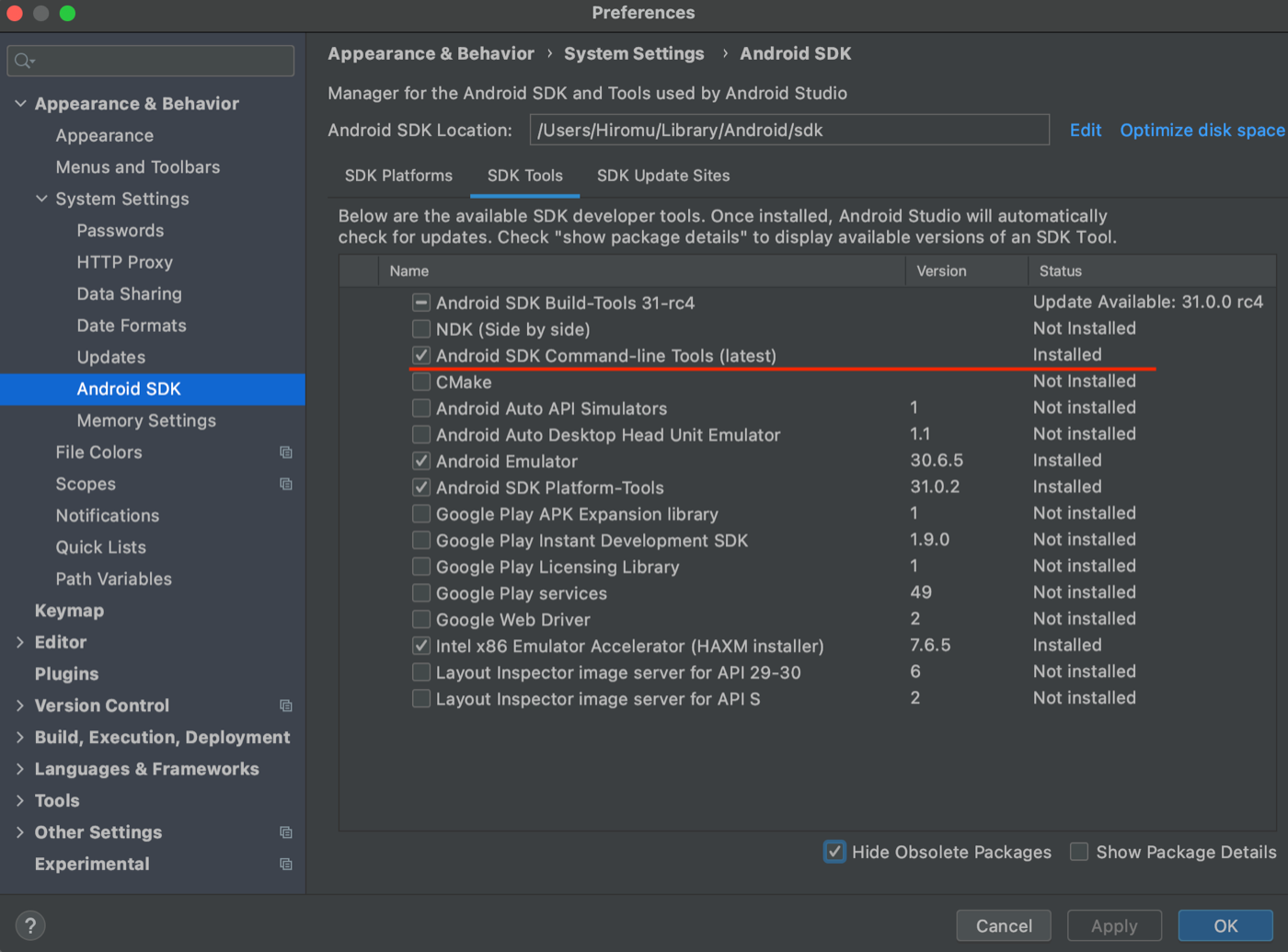Click System Settings in the breadcrumb

pos(634,53)
